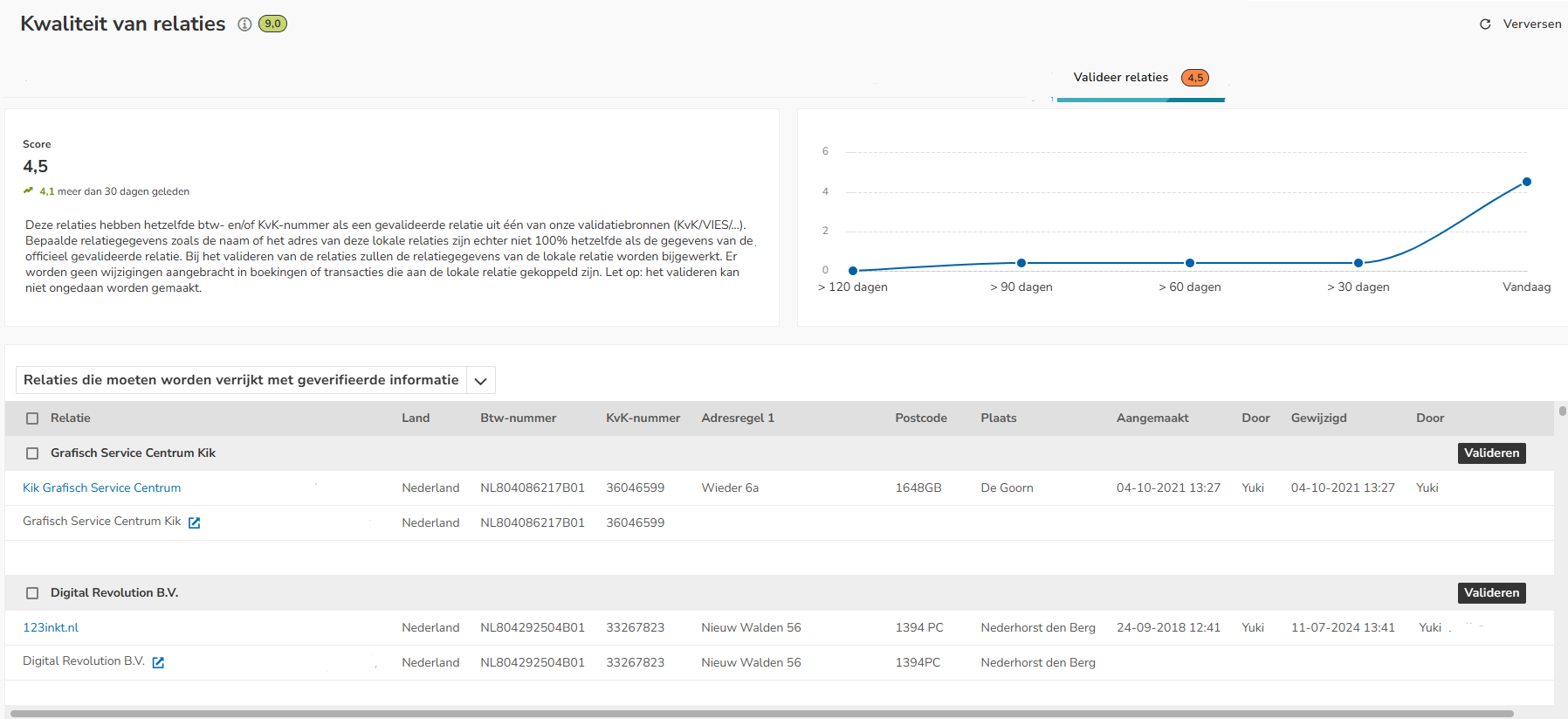Click the refresh icon beside Verversen
This screenshot has height=719, width=1568.
pos(1485,24)
